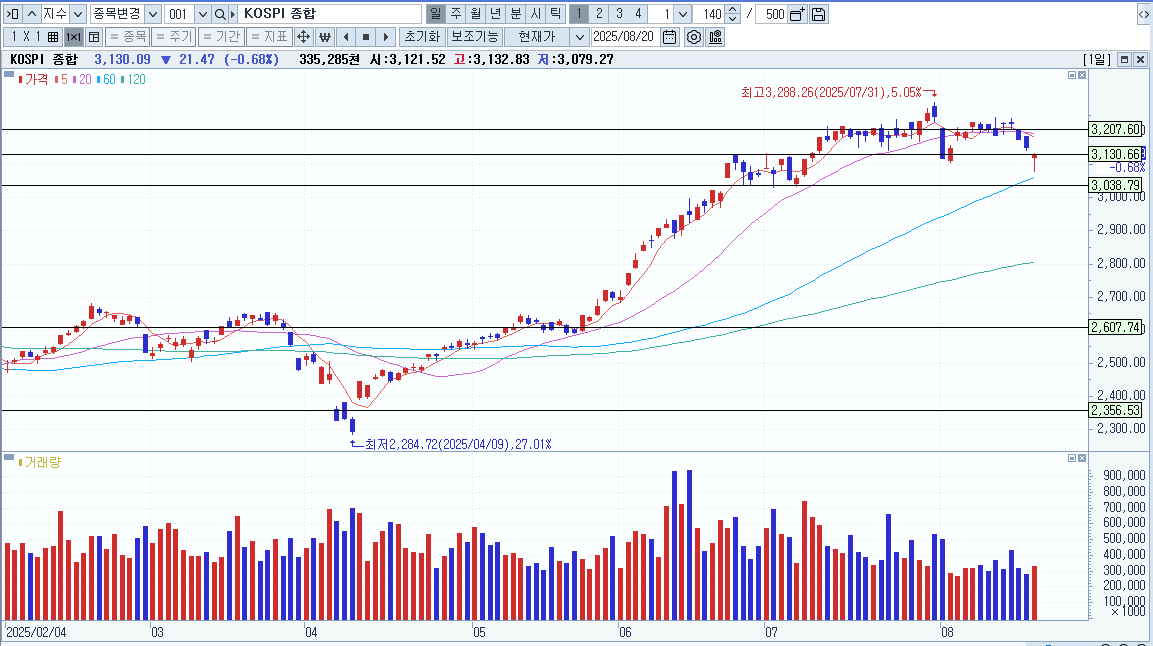Choose interval preset 3

pyautogui.click(x=619, y=14)
